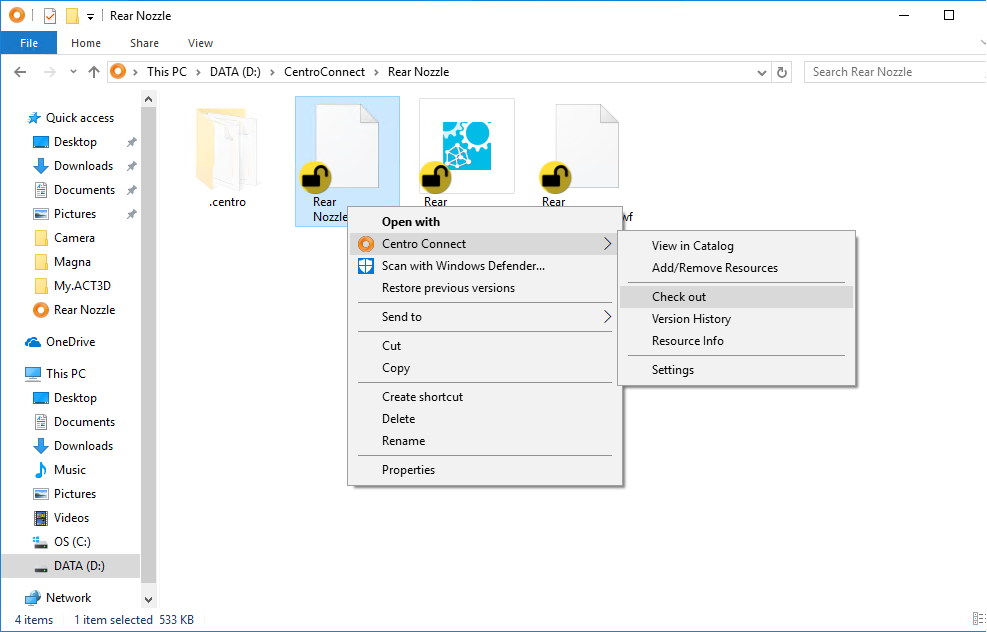Collapse the This PC tree node
The width and height of the screenshot is (987, 632).
pos(12,374)
